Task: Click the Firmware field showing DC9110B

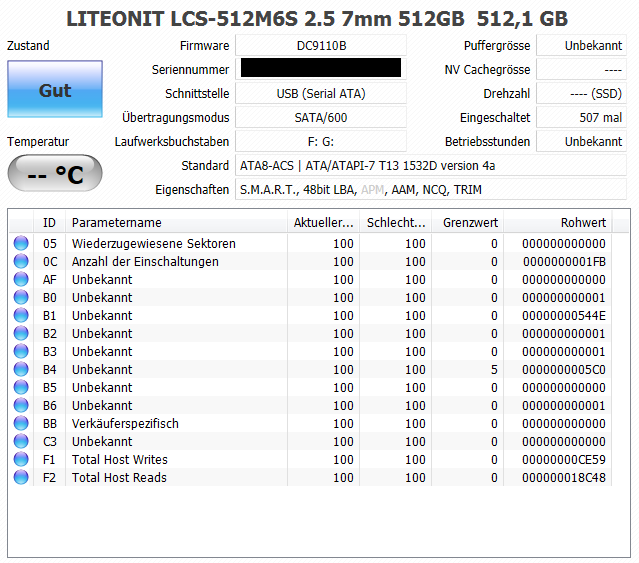Action: click(321, 45)
